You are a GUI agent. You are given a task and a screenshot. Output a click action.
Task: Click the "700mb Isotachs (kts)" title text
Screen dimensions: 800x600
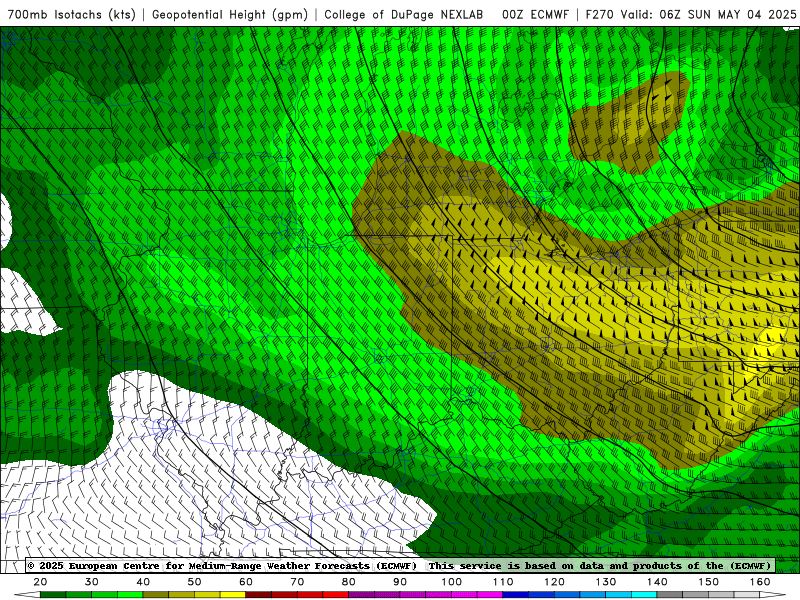[x=72, y=14]
